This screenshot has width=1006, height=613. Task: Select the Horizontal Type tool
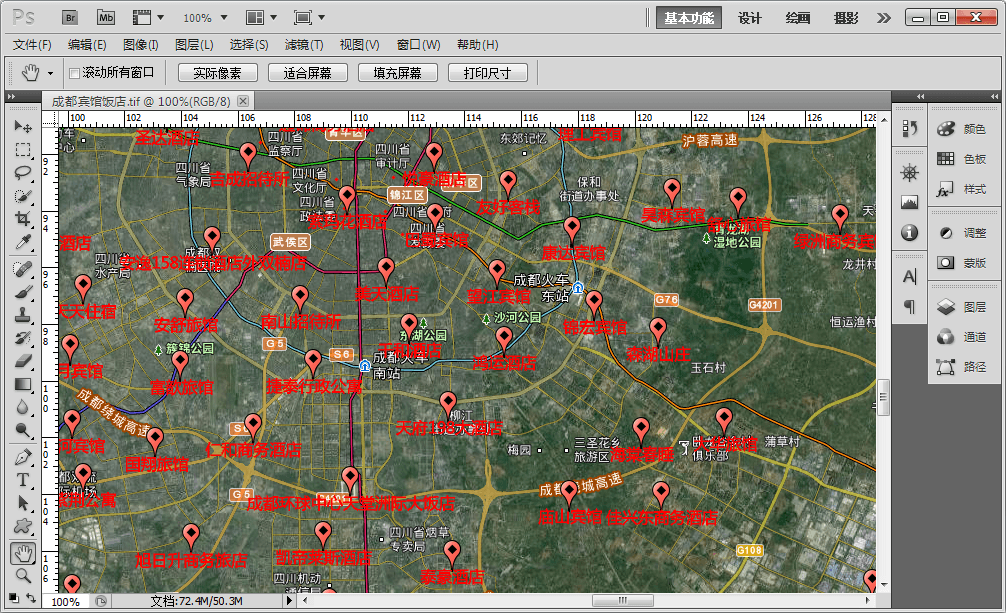(23, 480)
